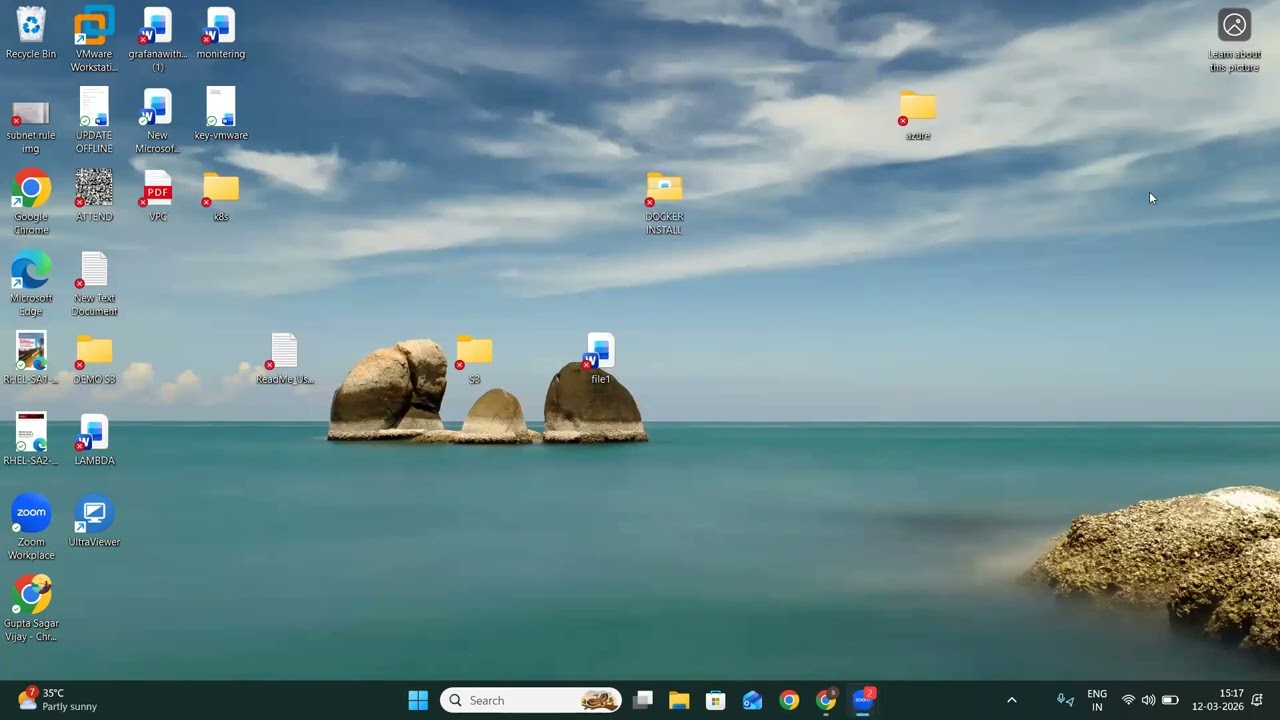Open the notification bell icon
Image resolution: width=1280 pixels, height=720 pixels.
click(x=1257, y=700)
